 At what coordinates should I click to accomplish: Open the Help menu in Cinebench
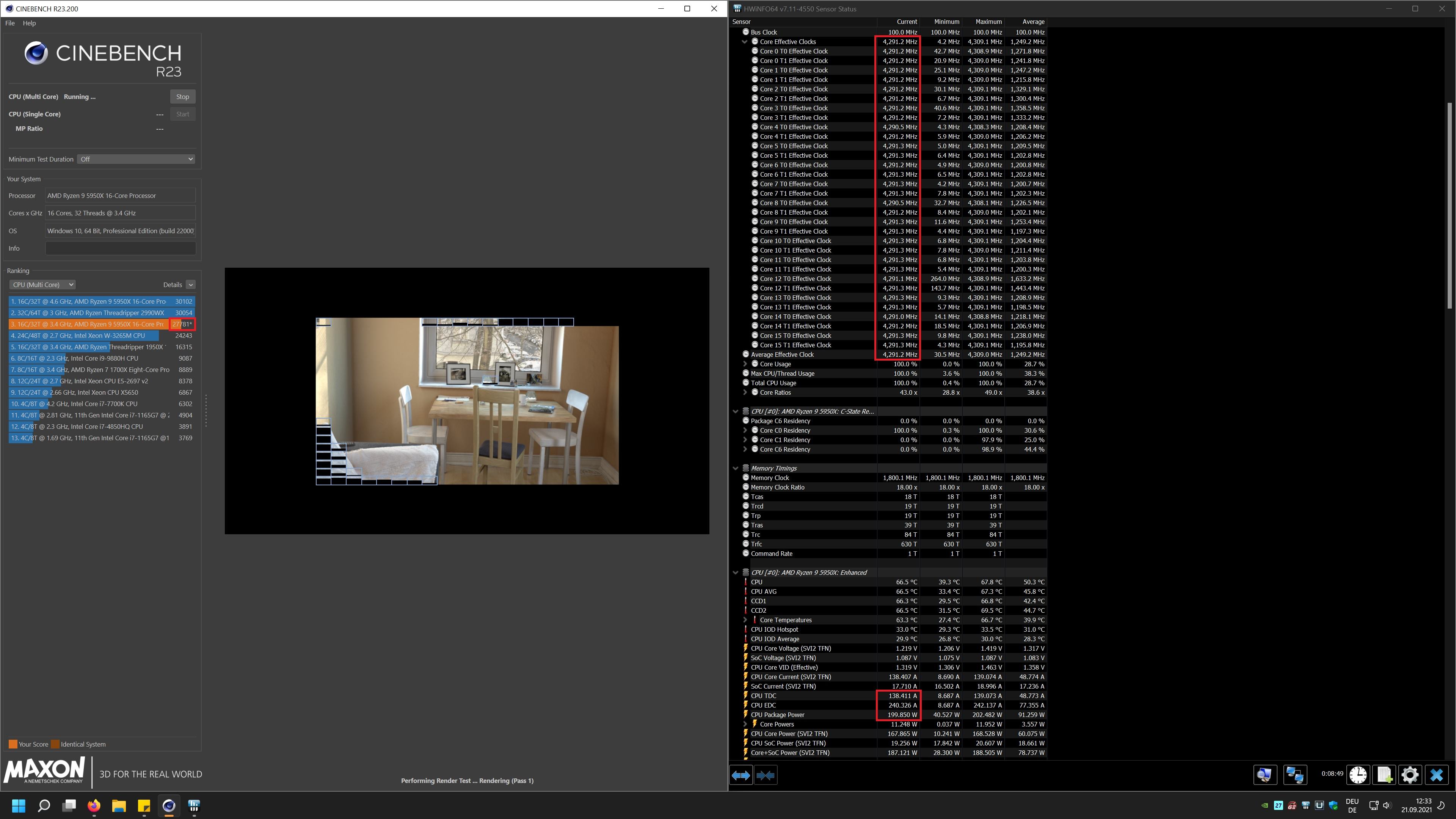click(30, 23)
